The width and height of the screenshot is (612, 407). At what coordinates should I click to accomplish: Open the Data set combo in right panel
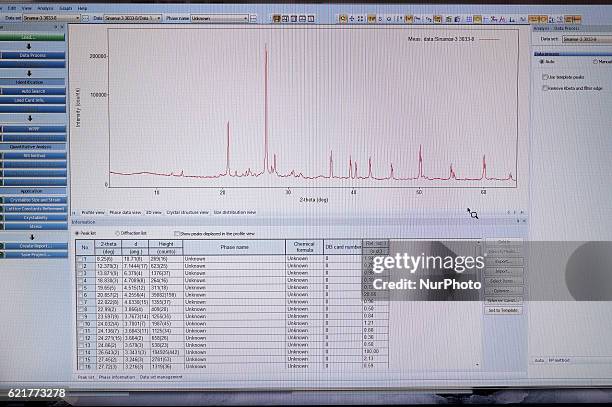pyautogui.click(x=587, y=39)
